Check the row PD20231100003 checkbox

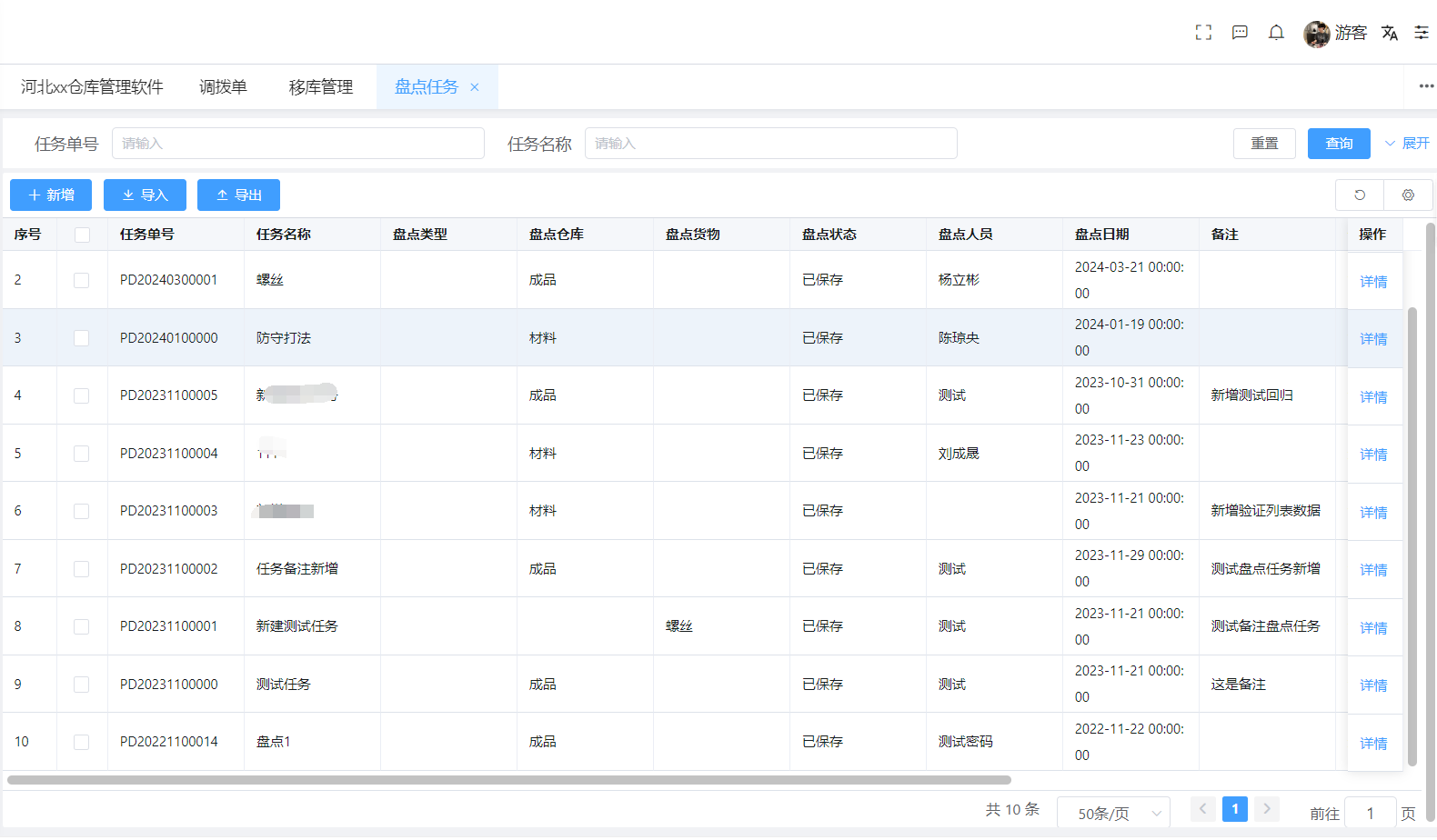[x=82, y=511]
